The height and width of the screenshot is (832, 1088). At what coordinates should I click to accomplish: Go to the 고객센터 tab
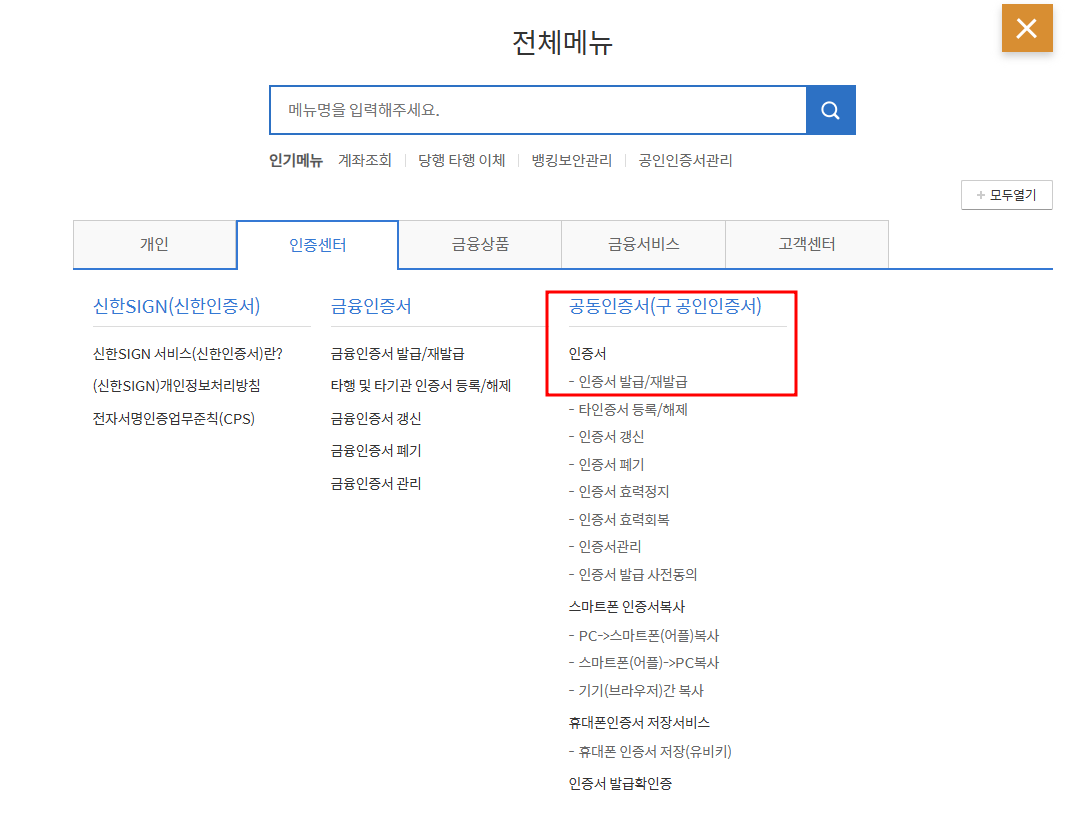[807, 244]
